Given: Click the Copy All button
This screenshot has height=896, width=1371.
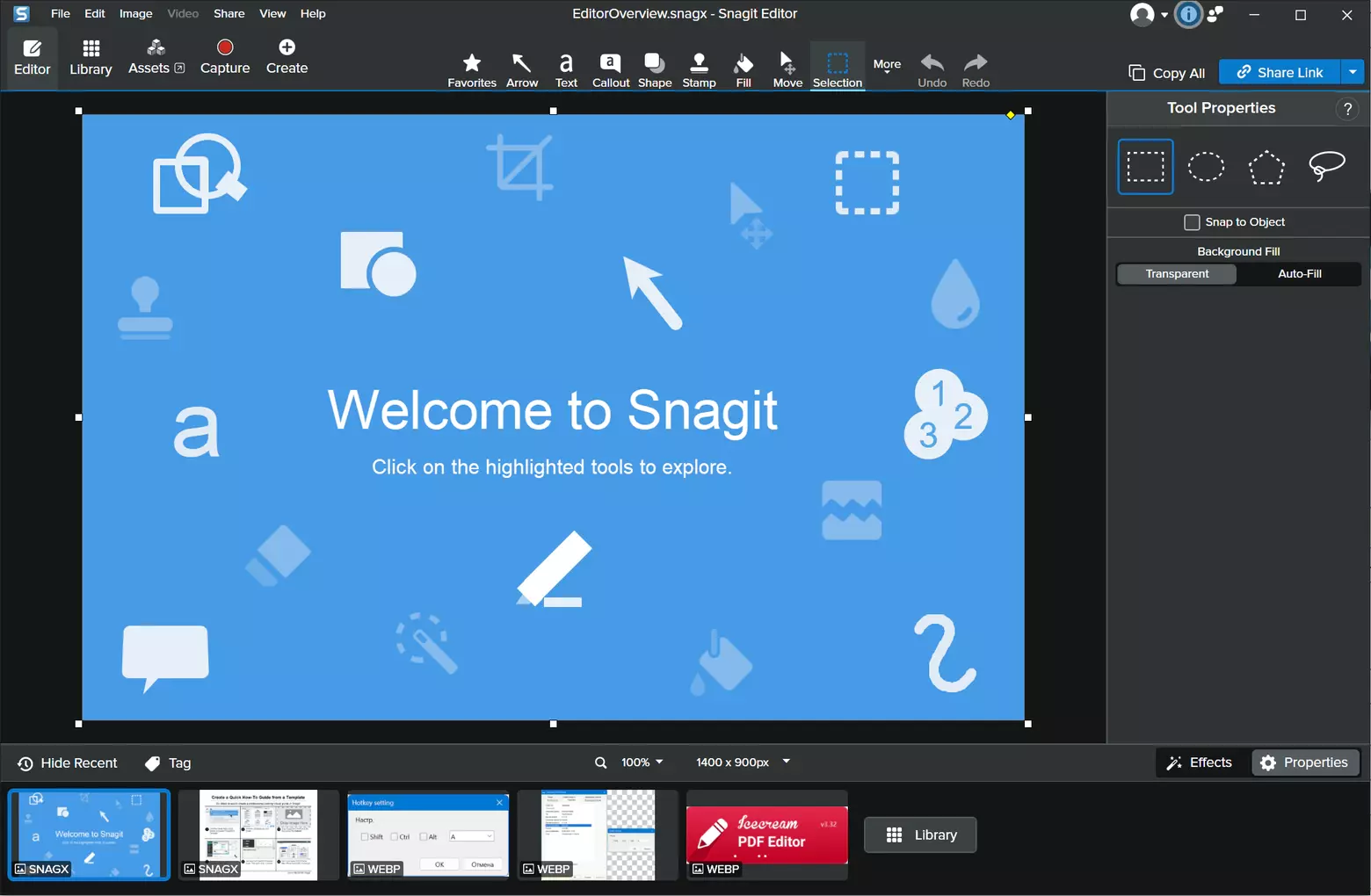Looking at the screenshot, I should pyautogui.click(x=1166, y=73).
